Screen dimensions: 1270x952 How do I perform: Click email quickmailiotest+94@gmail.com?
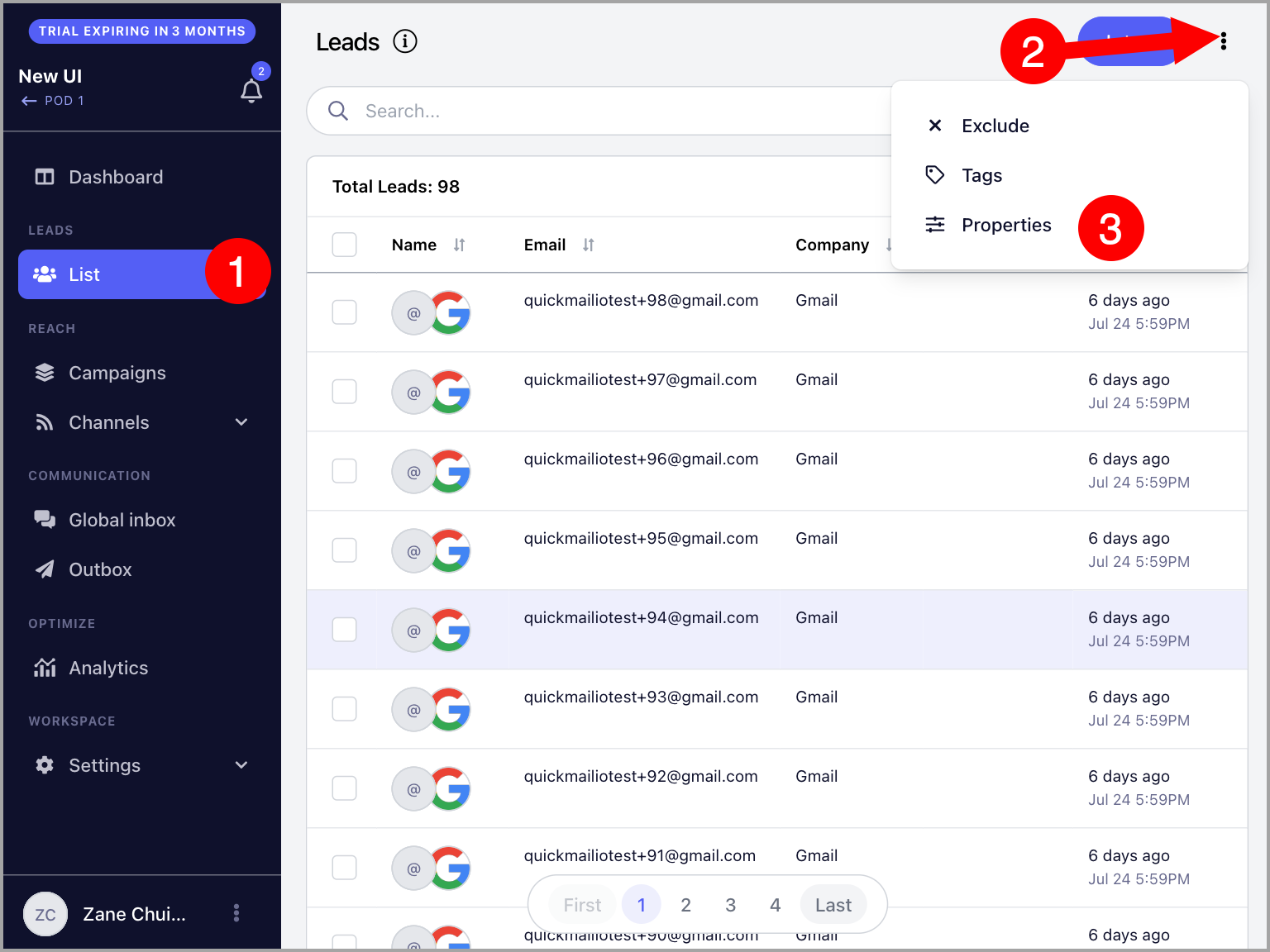(641, 617)
